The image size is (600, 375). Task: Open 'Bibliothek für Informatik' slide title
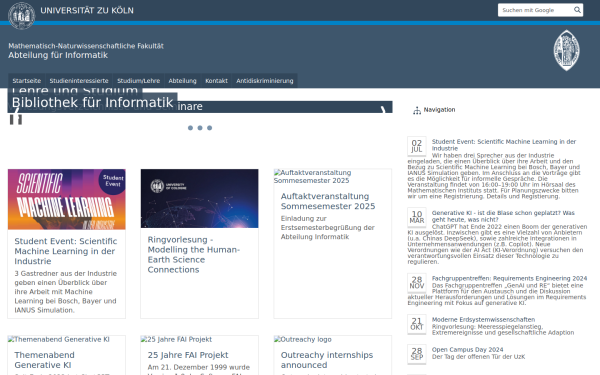(92, 103)
